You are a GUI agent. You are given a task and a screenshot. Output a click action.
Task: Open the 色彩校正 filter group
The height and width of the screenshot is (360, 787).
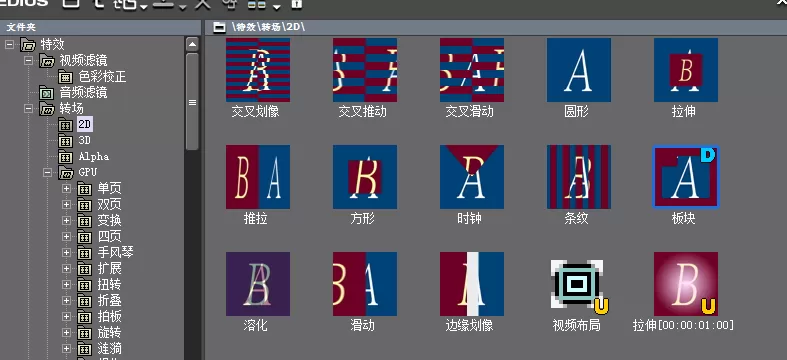[x=102, y=77]
